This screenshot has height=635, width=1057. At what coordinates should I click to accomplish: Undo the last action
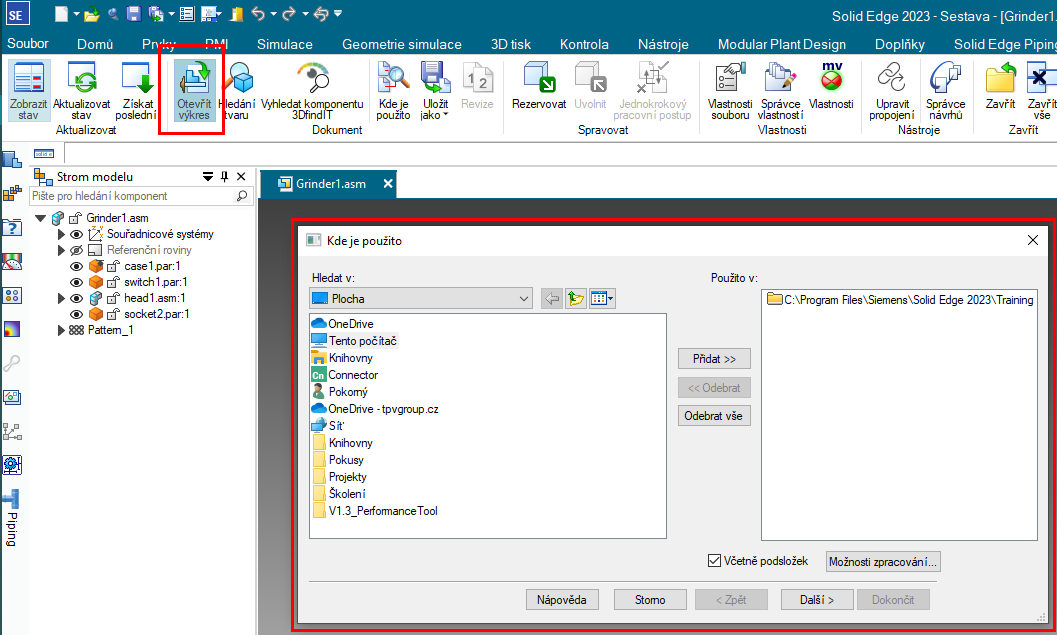click(x=258, y=14)
